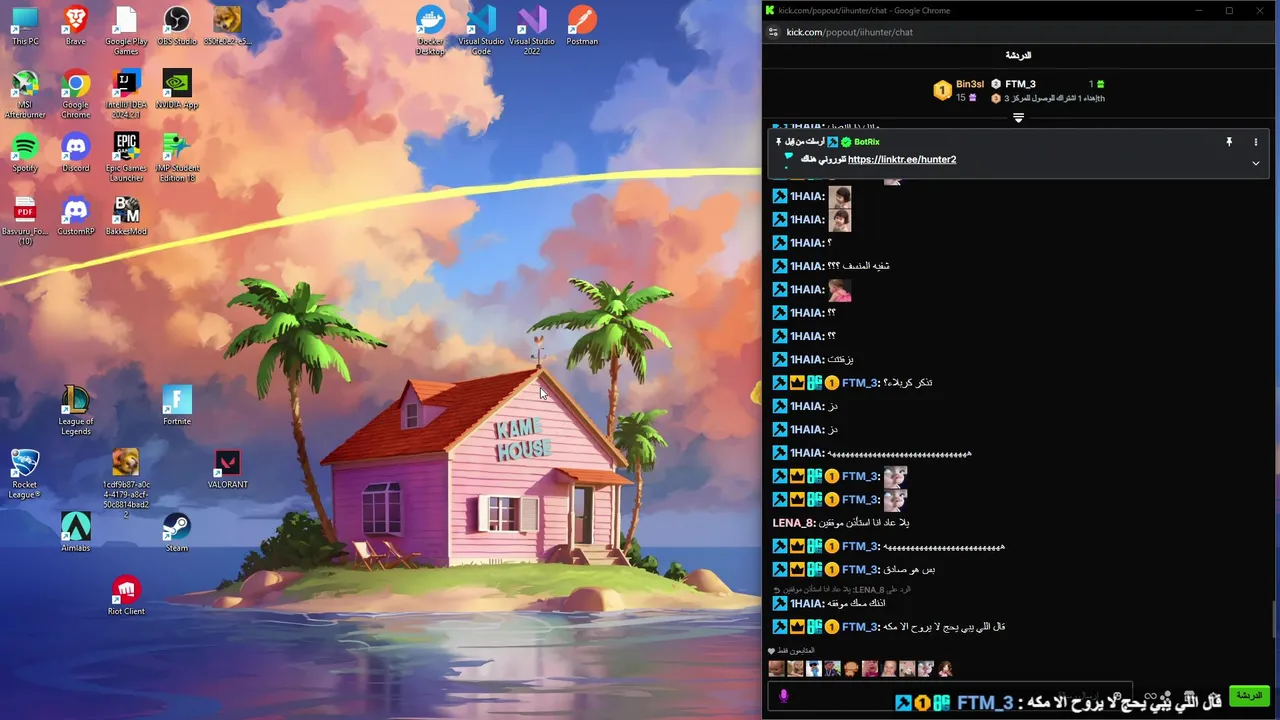Click FTM_3 beside the تذكر كربلاء message
The width and height of the screenshot is (1280, 720).
coord(860,383)
